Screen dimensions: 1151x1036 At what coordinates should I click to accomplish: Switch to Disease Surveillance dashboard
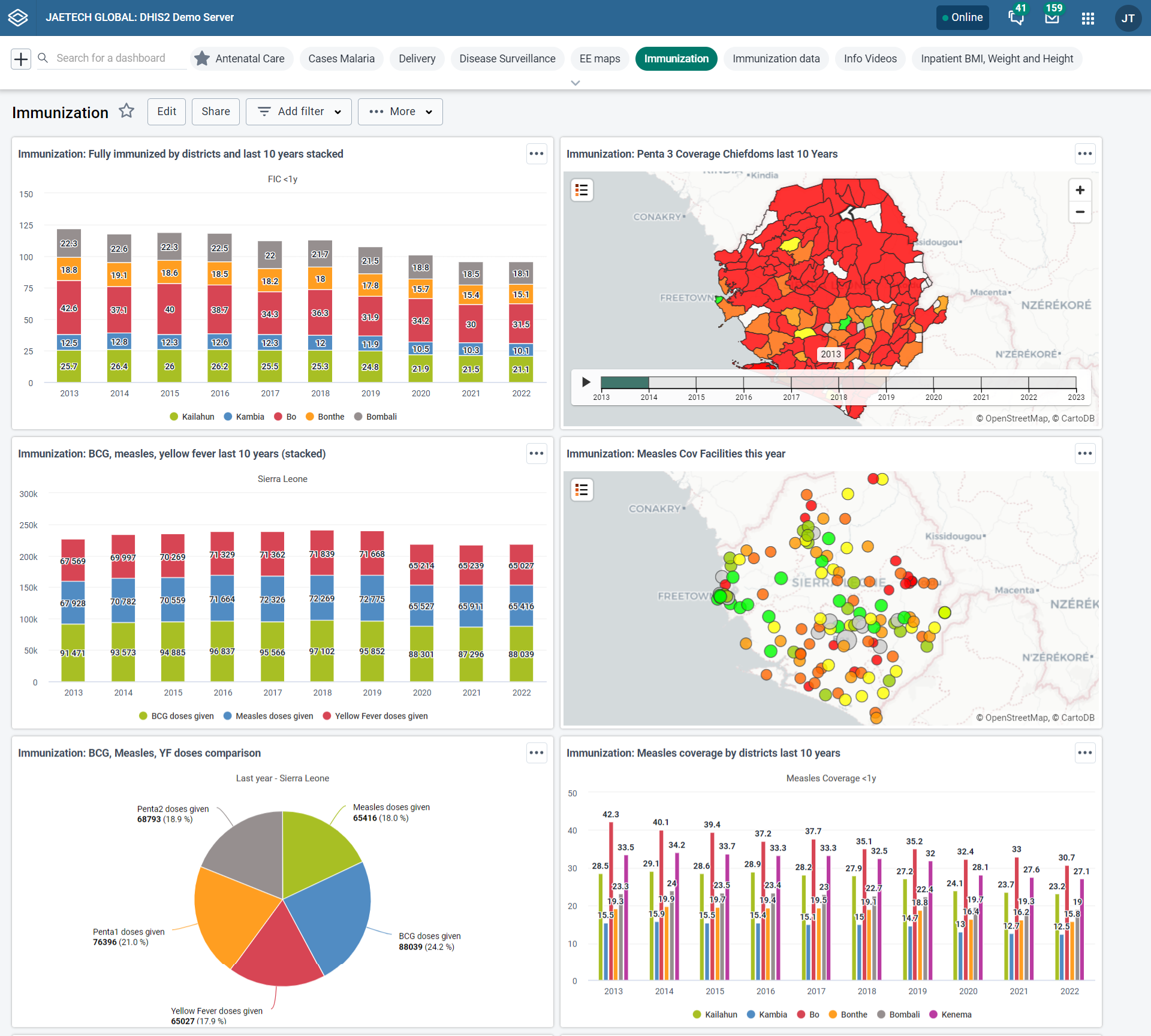coord(507,59)
